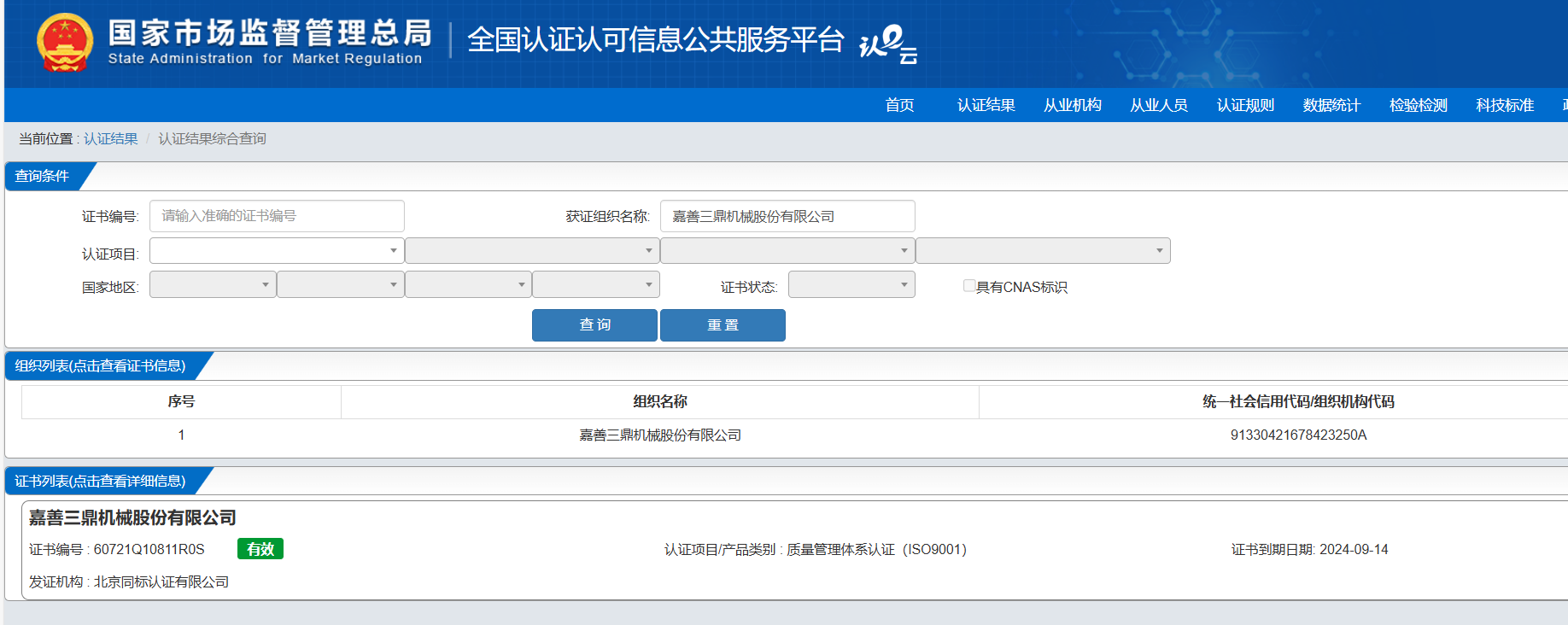Open the 检验检测 navigation menu
This screenshot has width=1568, height=625.
click(1419, 105)
